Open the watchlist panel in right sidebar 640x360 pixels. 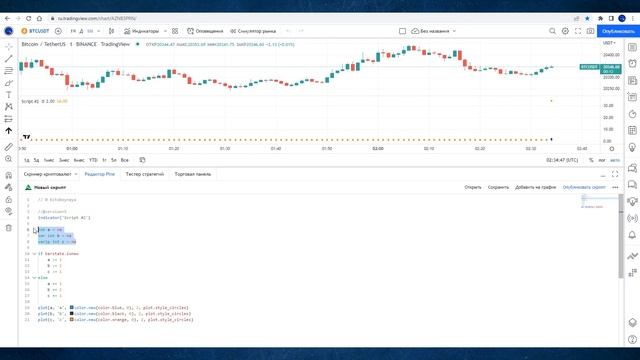[x=632, y=47]
